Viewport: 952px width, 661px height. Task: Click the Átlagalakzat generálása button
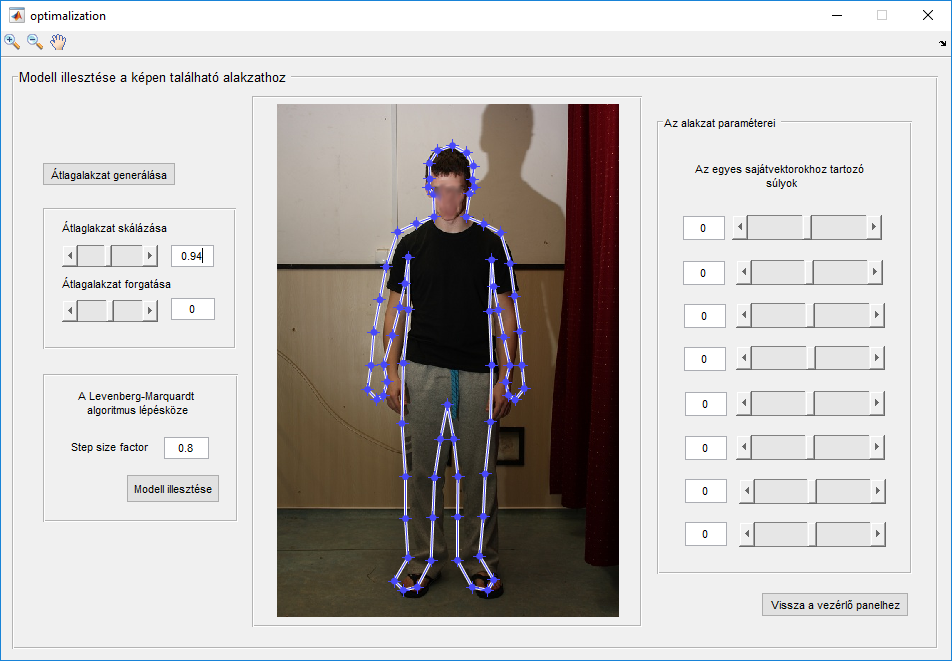[x=110, y=174]
